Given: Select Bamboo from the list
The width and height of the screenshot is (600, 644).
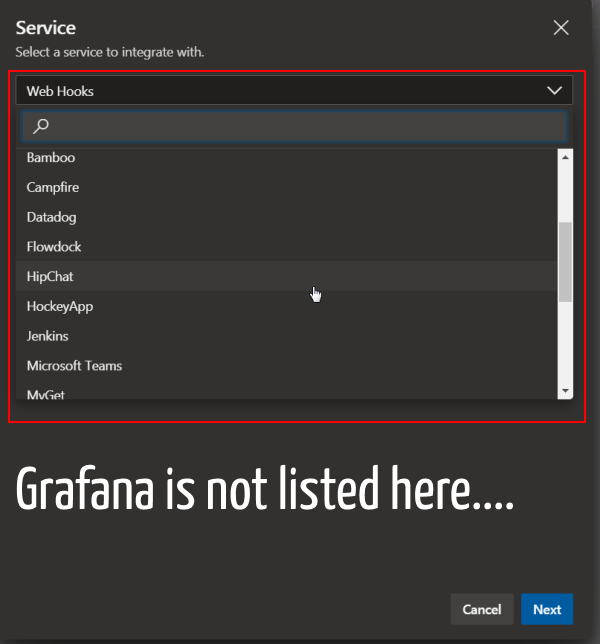Looking at the screenshot, I should [x=286, y=158].
